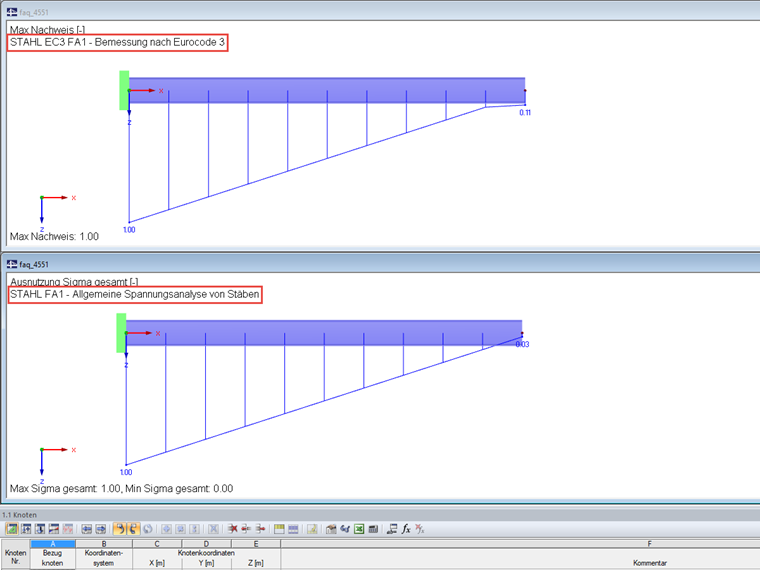Click the 0.03 value label in lower diagram
This screenshot has width=760, height=570.
pyautogui.click(x=522, y=344)
